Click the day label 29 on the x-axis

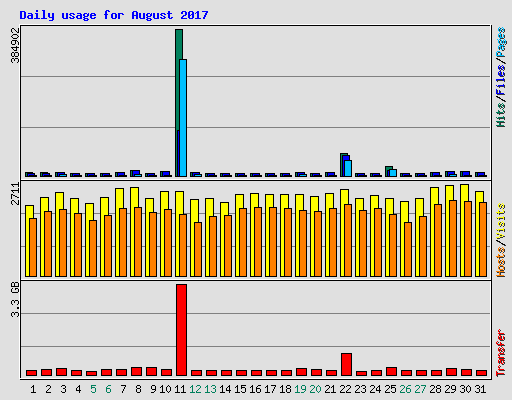pyautogui.click(x=450, y=389)
